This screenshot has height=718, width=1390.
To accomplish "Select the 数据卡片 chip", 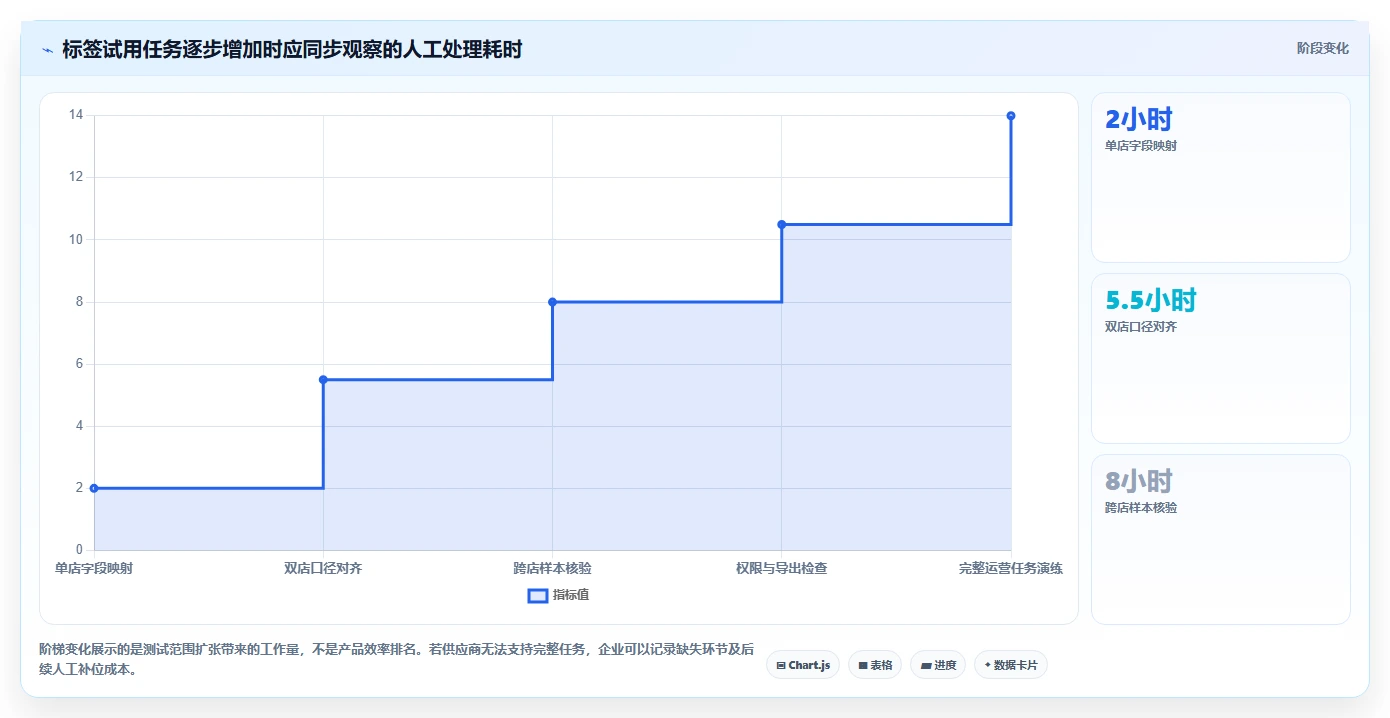I will pyautogui.click(x=1011, y=665).
